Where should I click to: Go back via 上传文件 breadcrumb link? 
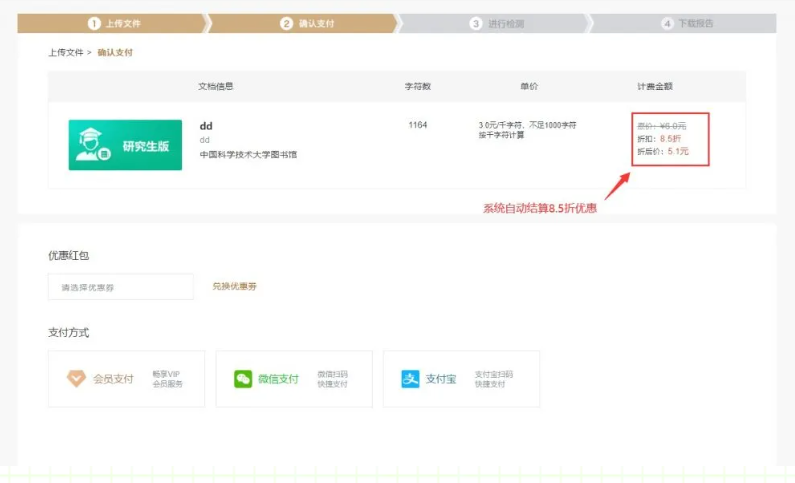tap(66, 52)
